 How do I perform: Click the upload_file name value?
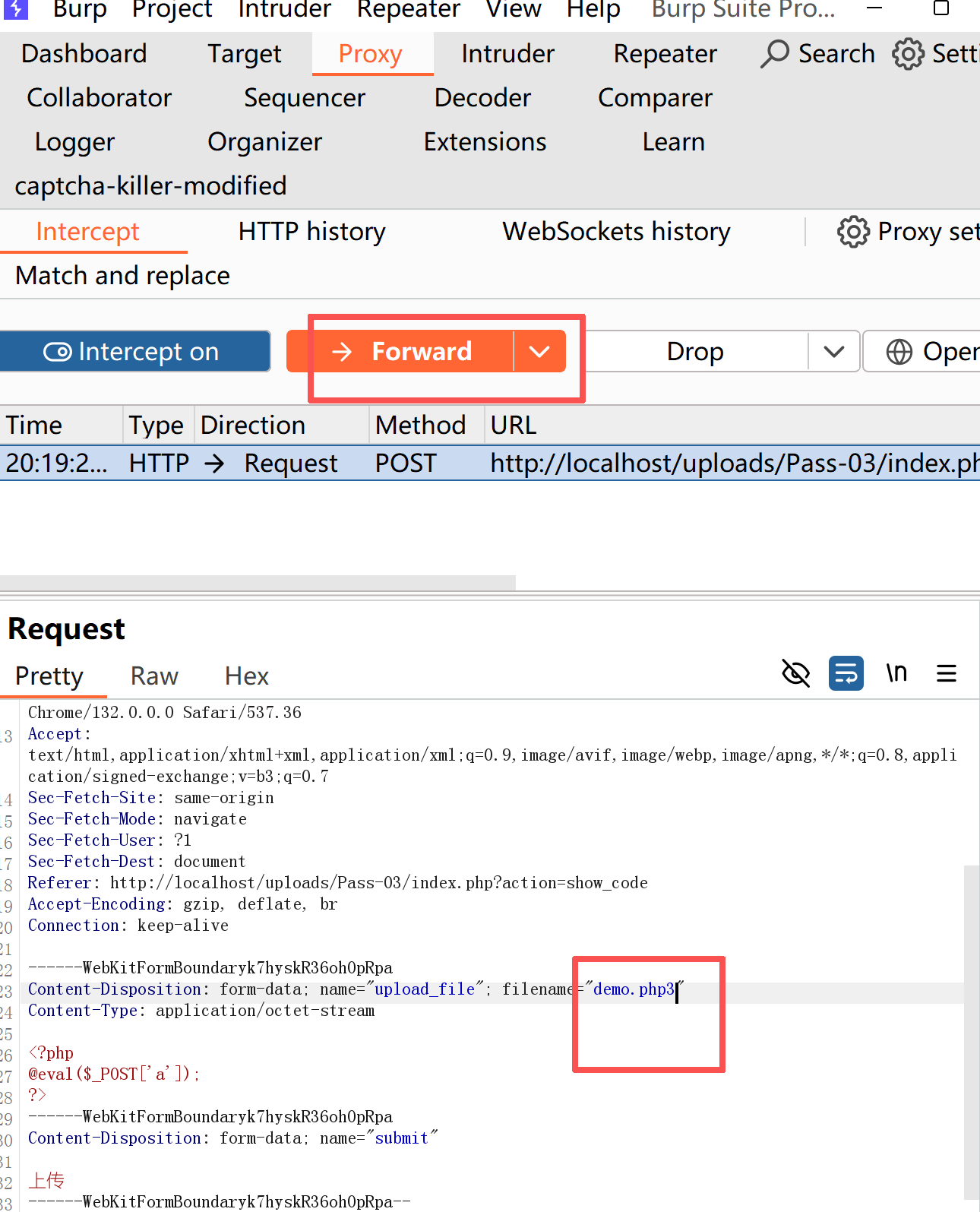(x=425, y=989)
